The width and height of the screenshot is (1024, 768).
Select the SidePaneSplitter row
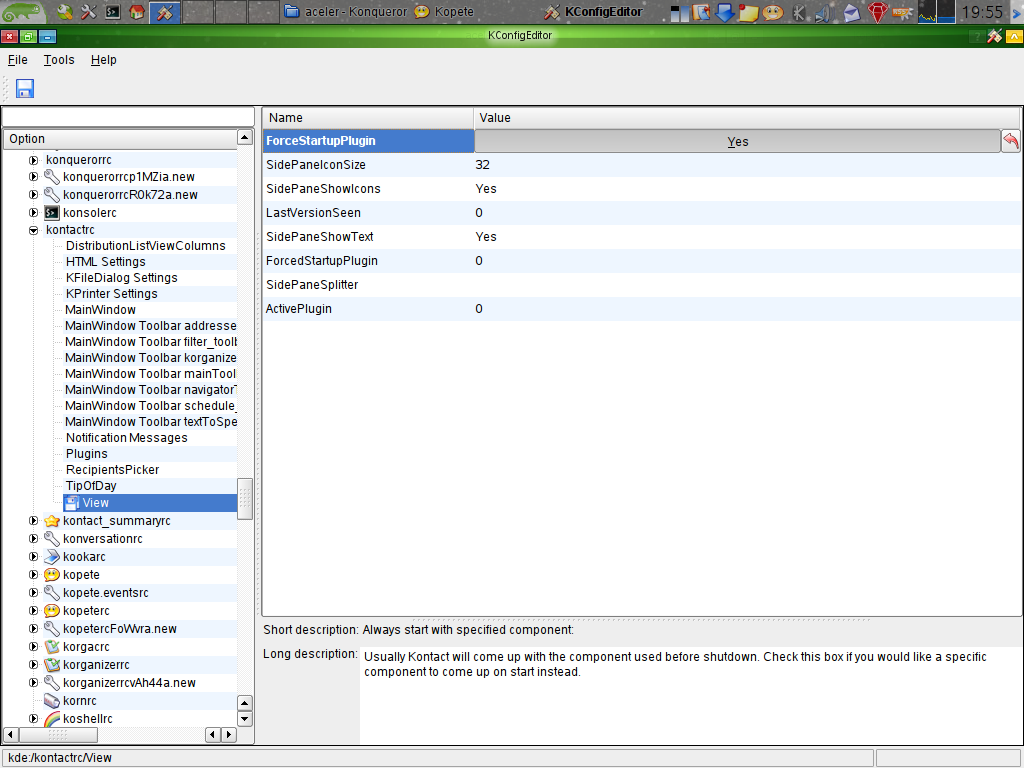(642, 285)
